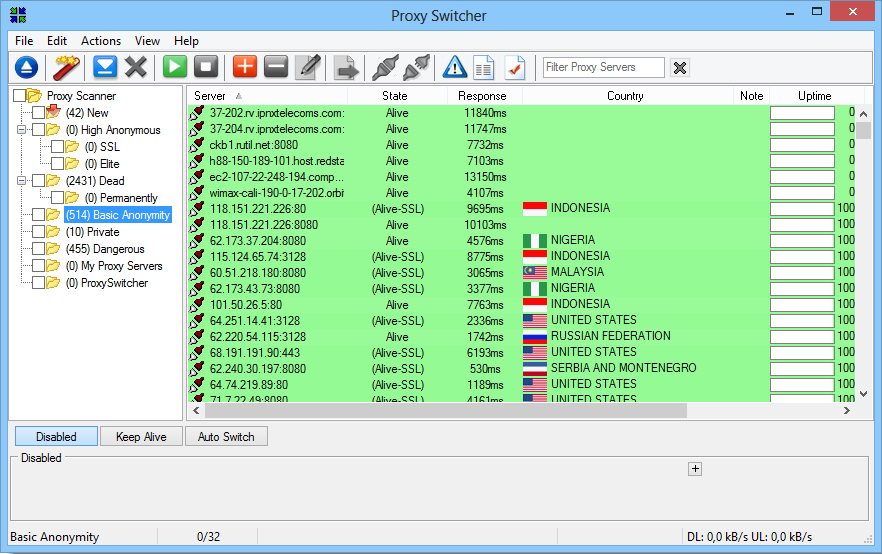Screen dimensions: 882x554
Task: Stop testing with the gray stop icon
Action: point(206,67)
